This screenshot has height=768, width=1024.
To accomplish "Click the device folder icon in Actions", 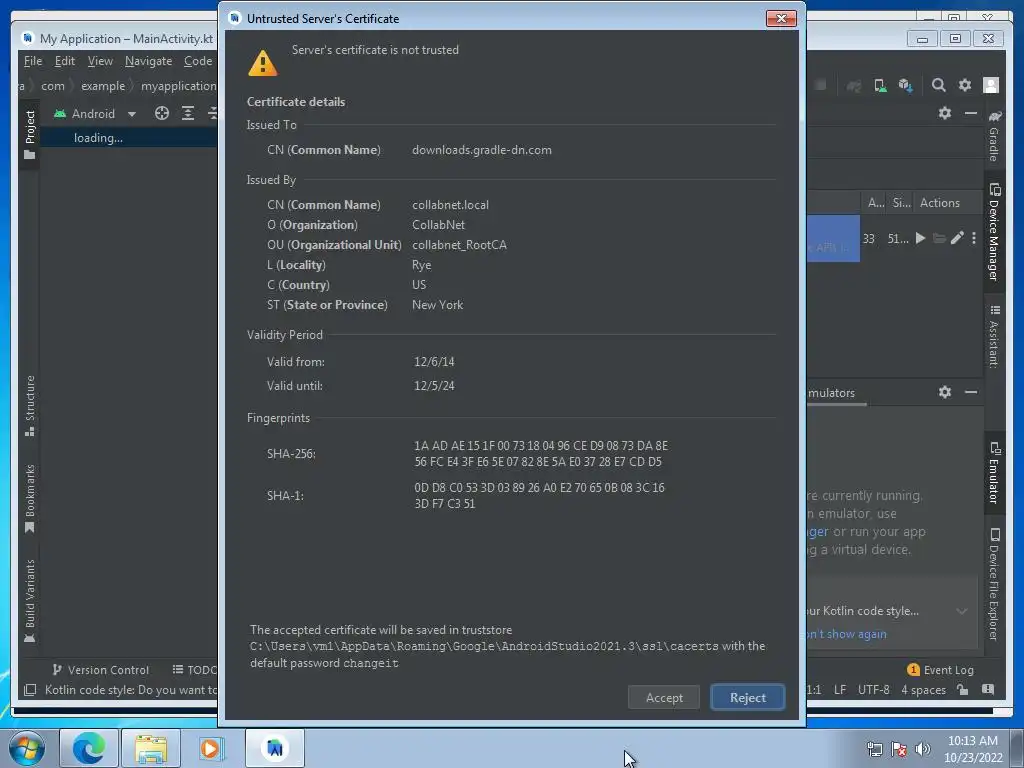I will tap(939, 238).
